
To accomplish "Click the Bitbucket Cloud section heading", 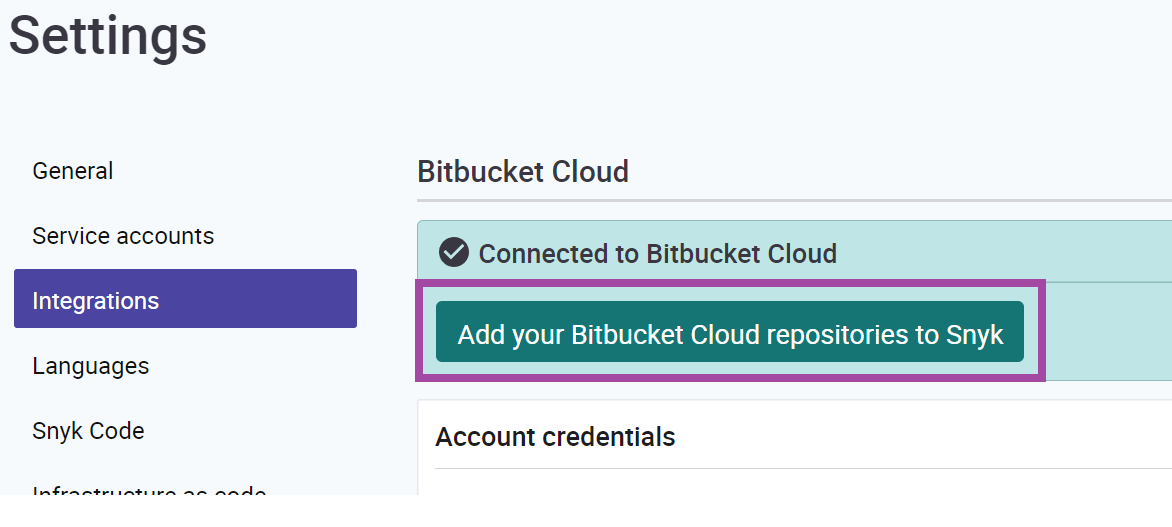I will pyautogui.click(x=523, y=172).
